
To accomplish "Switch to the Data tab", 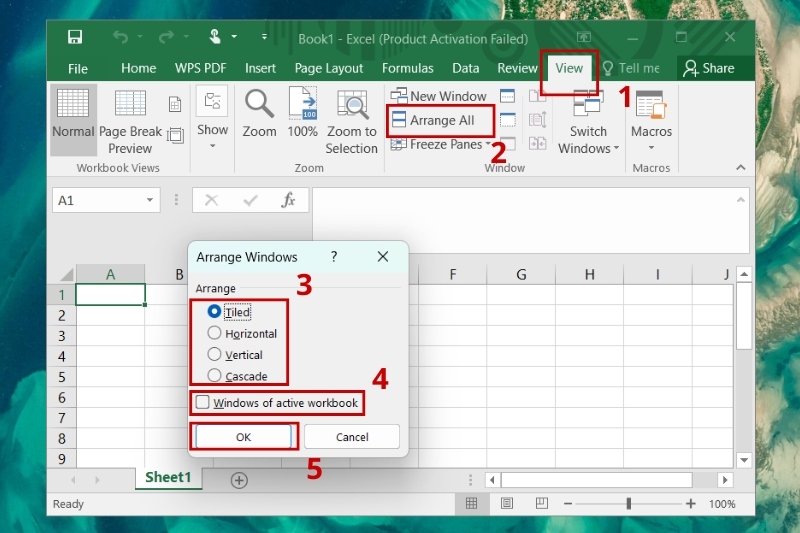I will 465,68.
